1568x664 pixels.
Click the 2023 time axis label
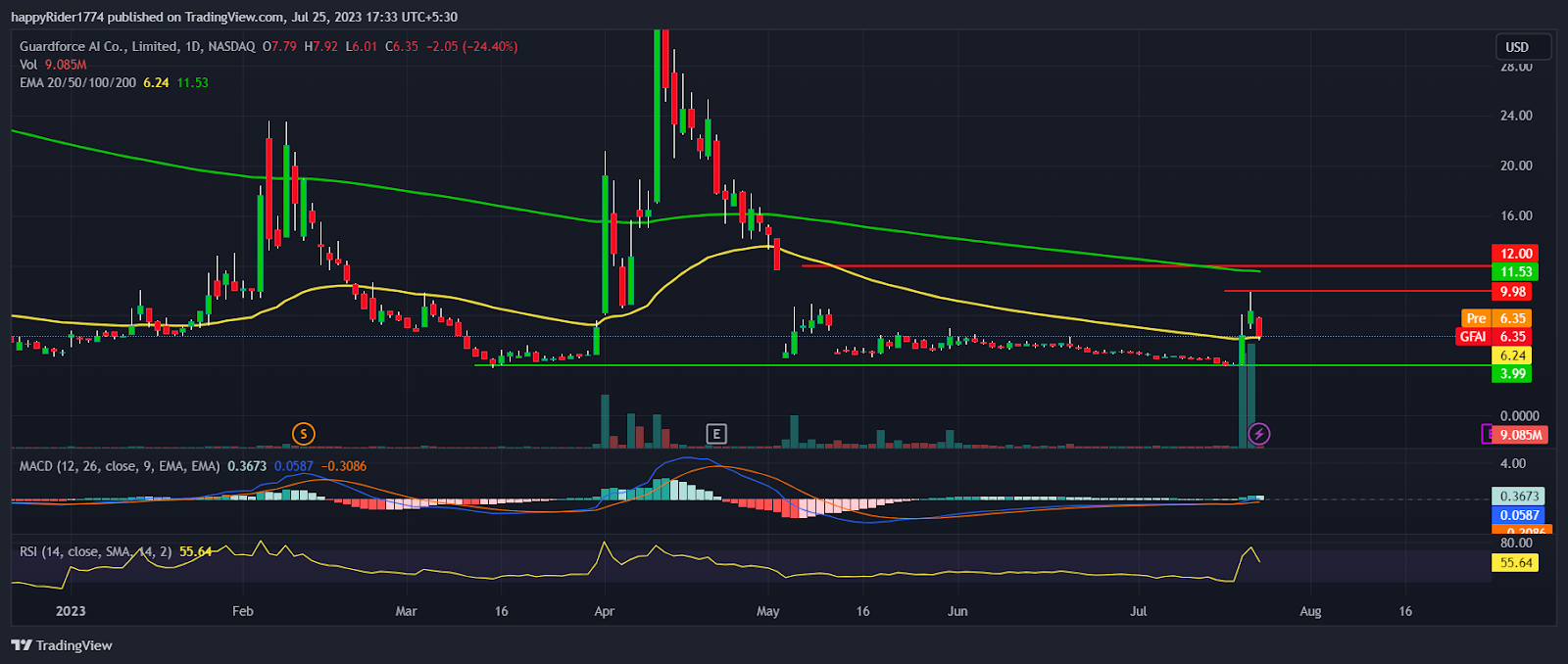click(71, 611)
